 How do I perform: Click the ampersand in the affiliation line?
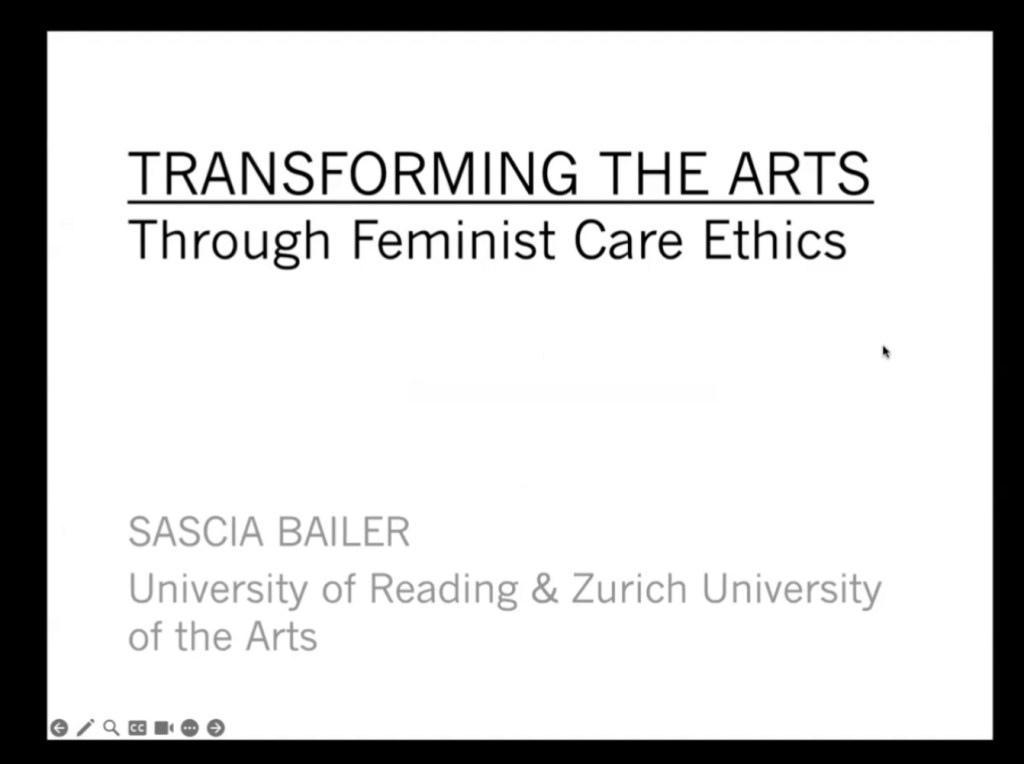[544, 589]
